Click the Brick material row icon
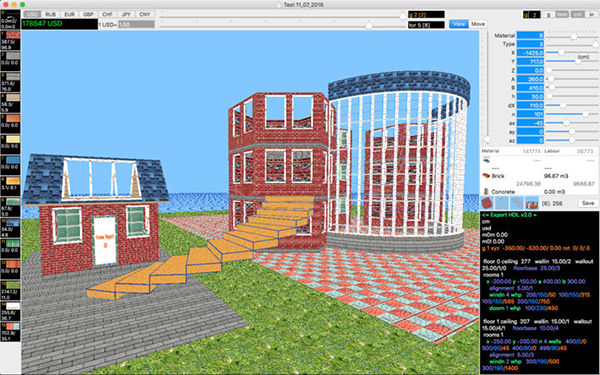 [x=486, y=176]
